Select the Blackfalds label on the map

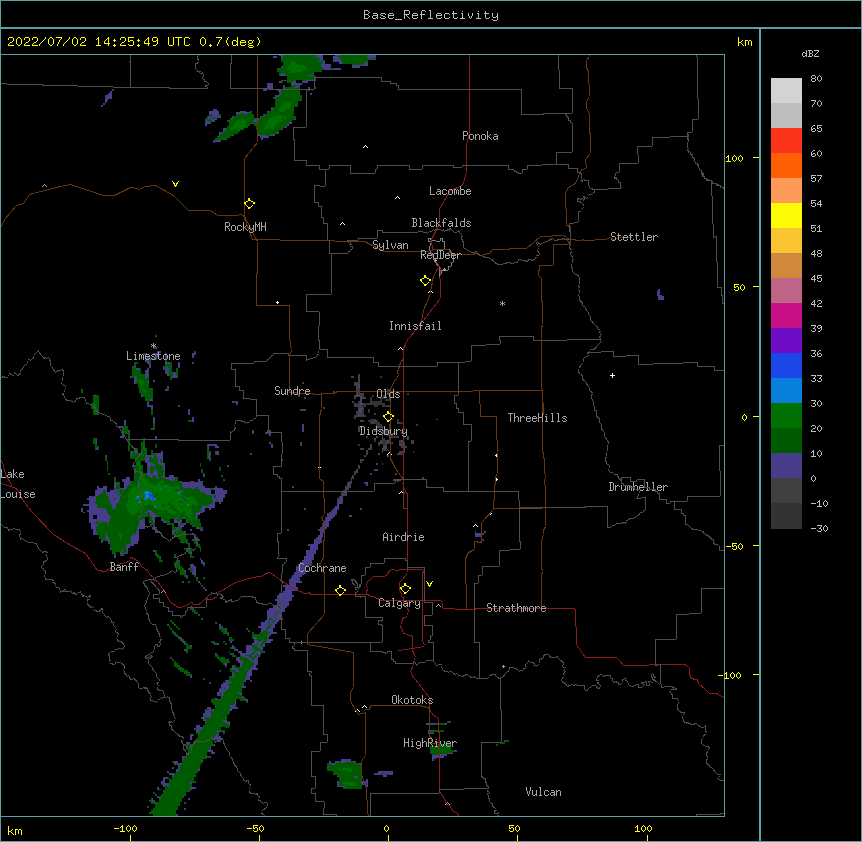(x=441, y=223)
